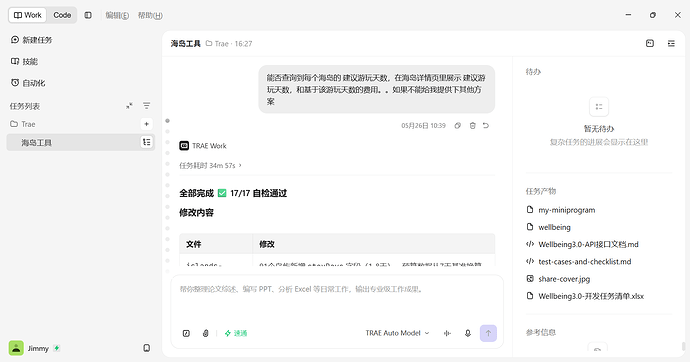The width and height of the screenshot is (690, 362).
Task: Open Wellbeing3.0-开发任务清单.xlsx
Action: [x=585, y=296]
